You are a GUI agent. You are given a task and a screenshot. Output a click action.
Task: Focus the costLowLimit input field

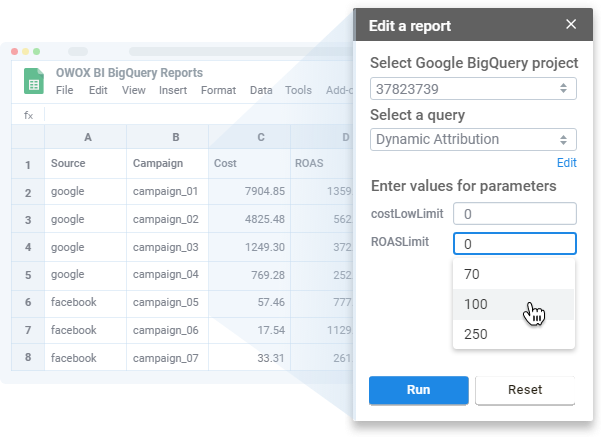coord(514,213)
